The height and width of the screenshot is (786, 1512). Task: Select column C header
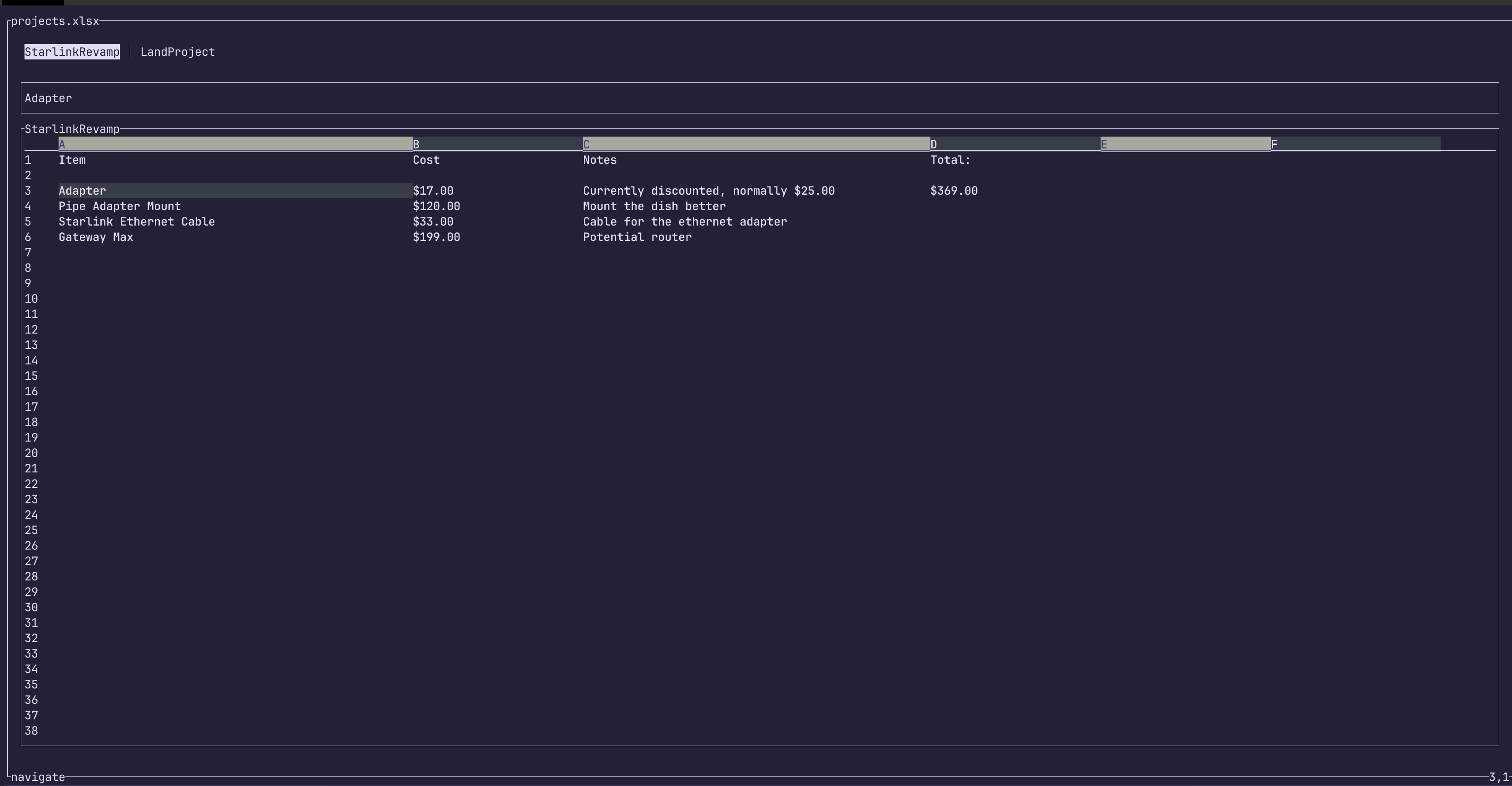756,144
